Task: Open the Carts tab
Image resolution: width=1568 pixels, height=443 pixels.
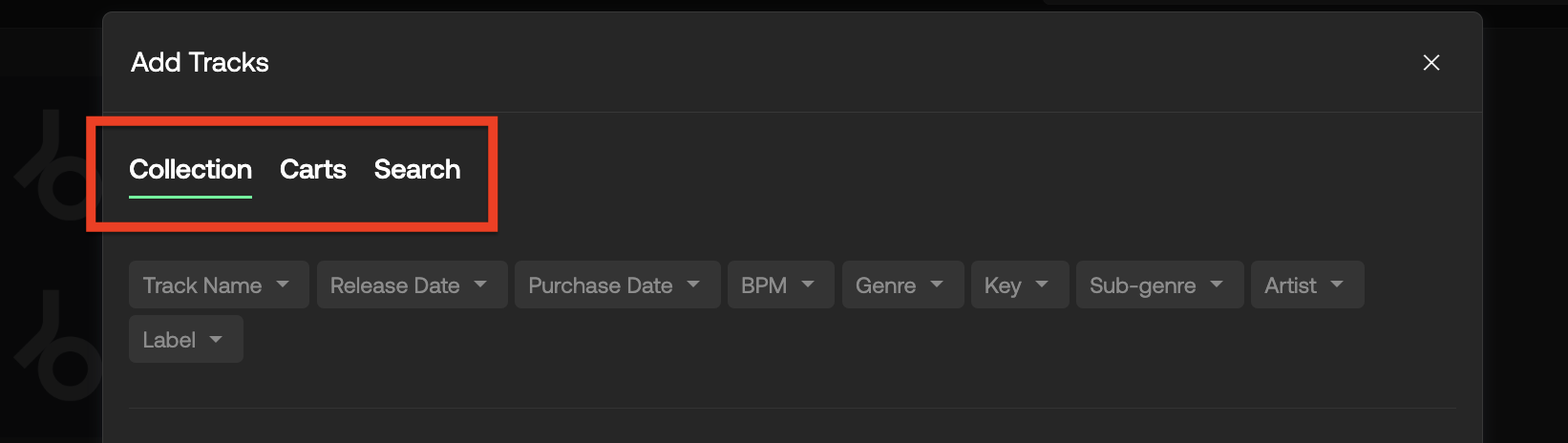Action: 312,169
